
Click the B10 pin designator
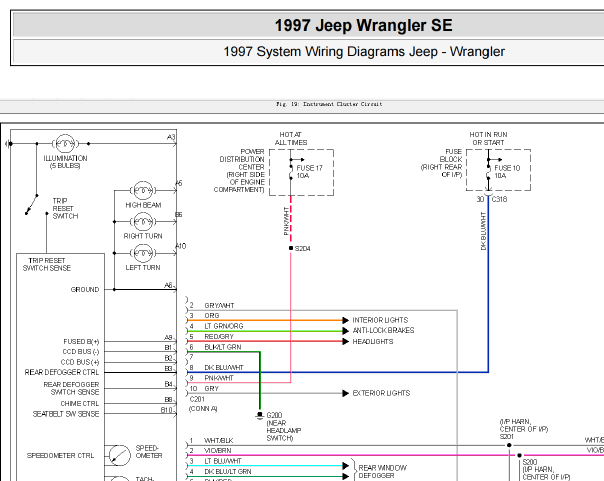pos(166,410)
